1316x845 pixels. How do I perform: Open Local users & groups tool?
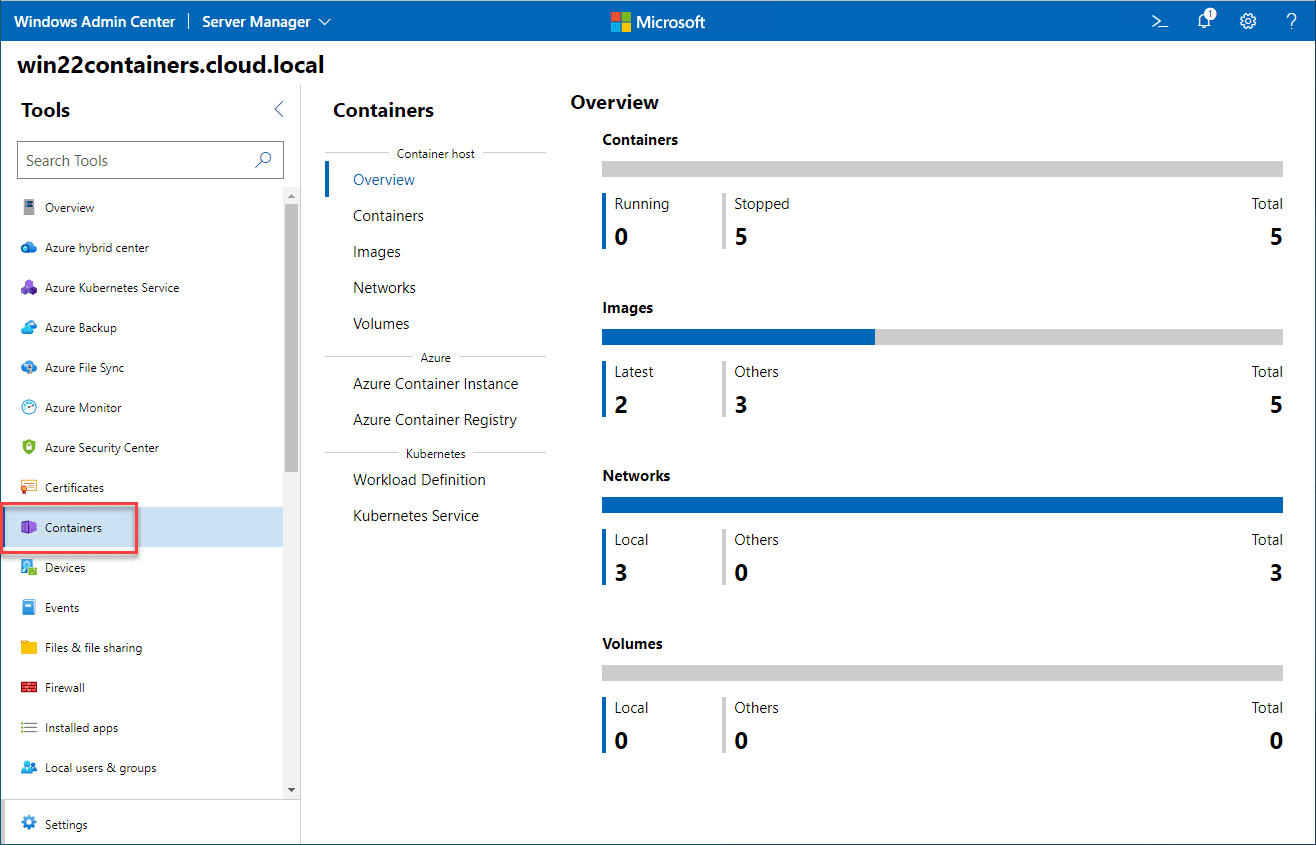100,768
